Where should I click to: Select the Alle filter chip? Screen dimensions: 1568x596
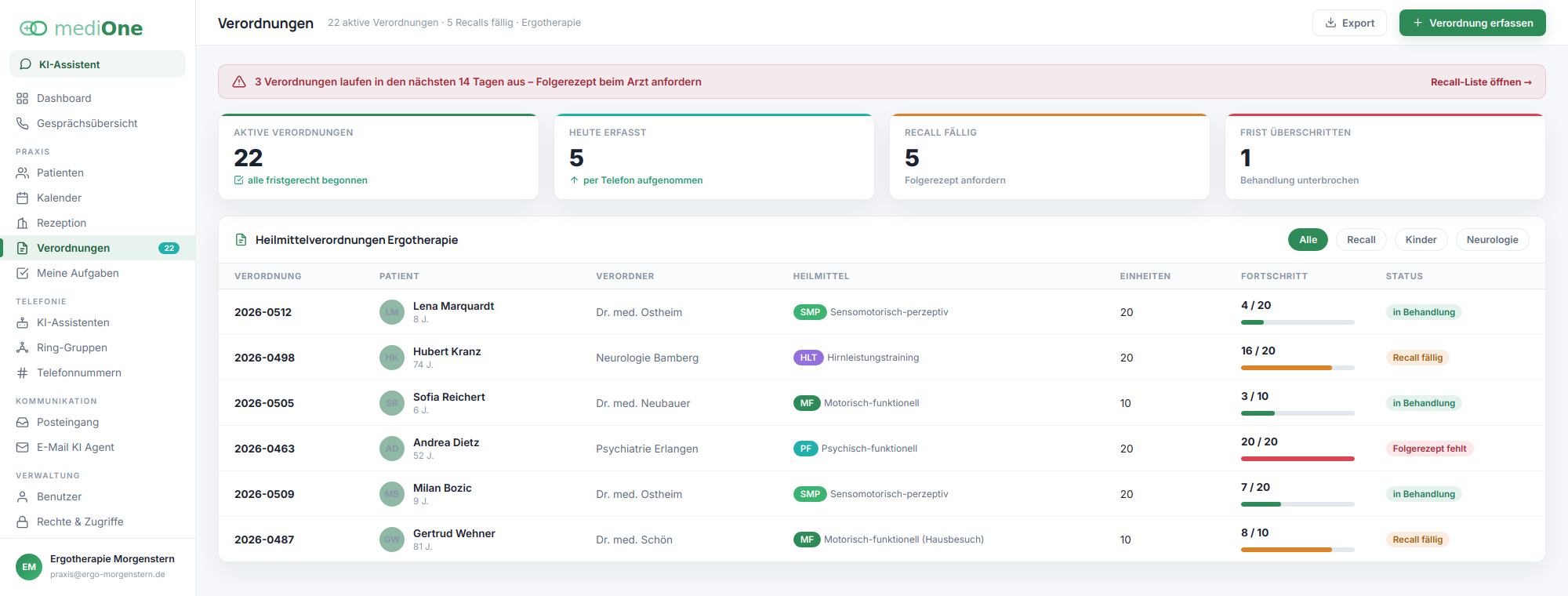point(1308,240)
